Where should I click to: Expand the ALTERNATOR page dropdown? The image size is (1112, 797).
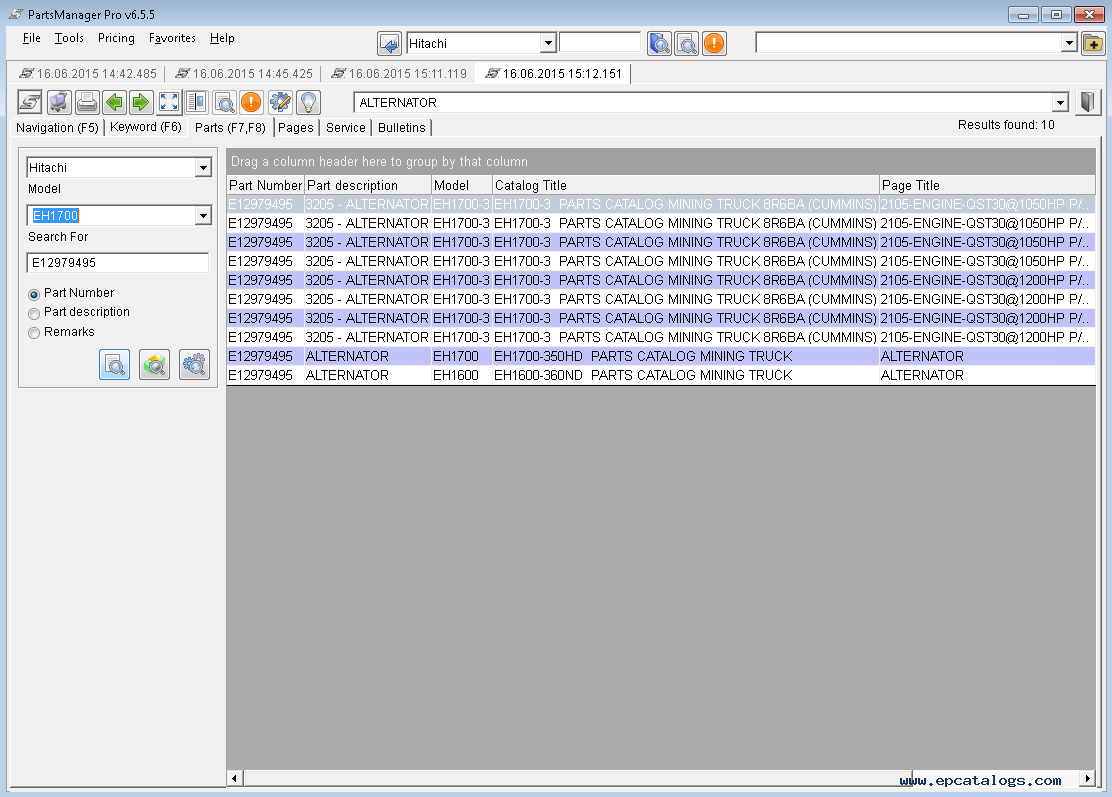point(1060,103)
